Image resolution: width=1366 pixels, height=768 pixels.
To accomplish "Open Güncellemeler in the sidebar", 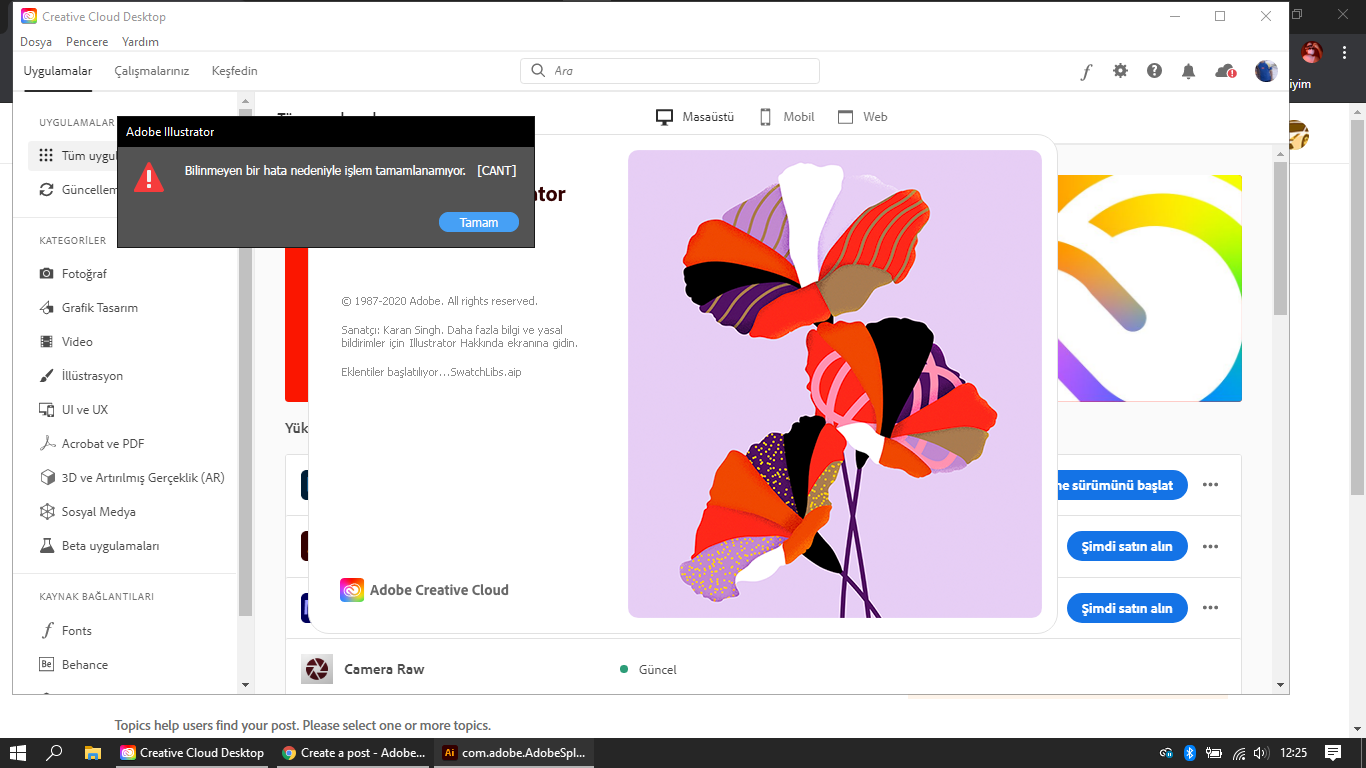I will click(x=78, y=190).
